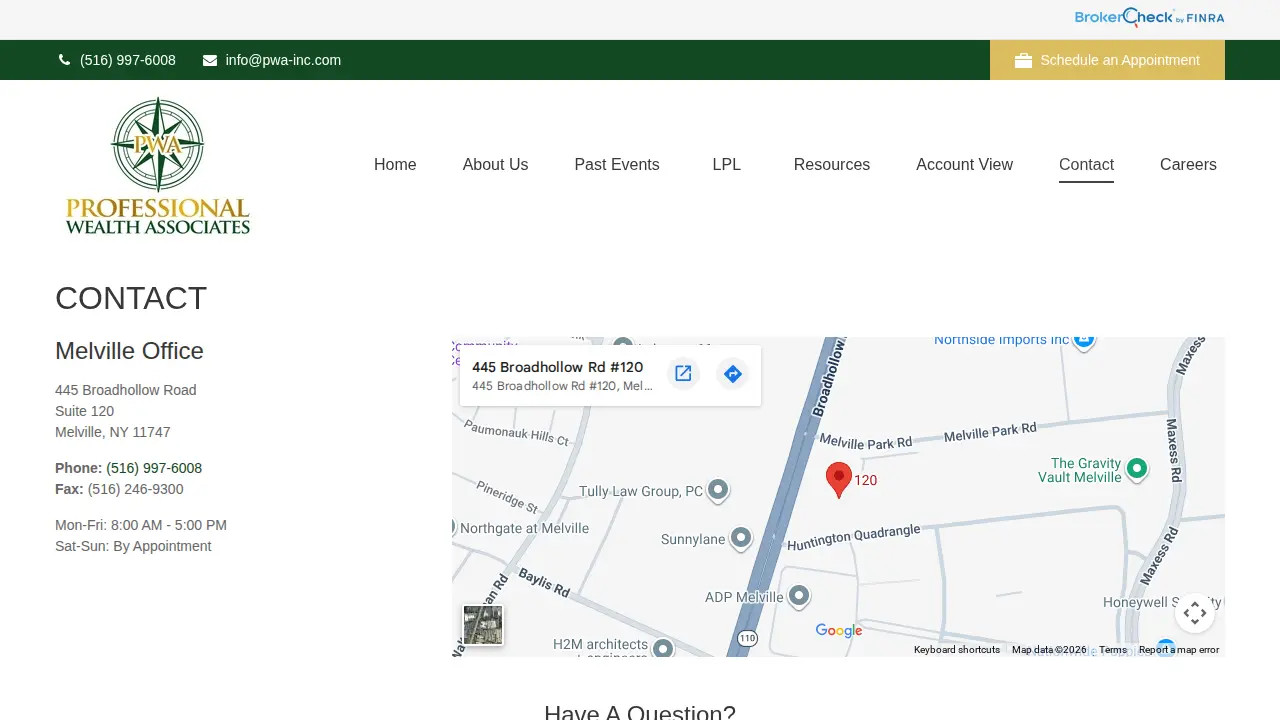Open About Us menu

[495, 164]
